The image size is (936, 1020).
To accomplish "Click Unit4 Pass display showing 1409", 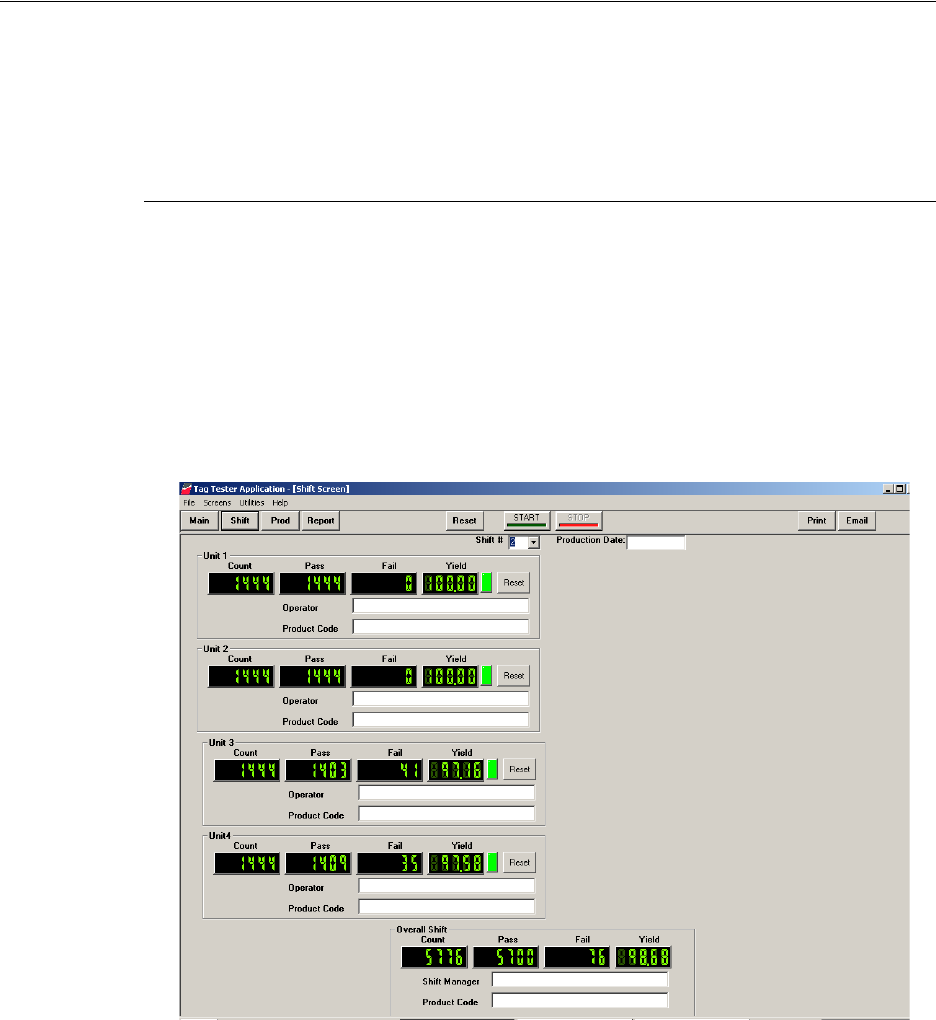I will (x=319, y=863).
